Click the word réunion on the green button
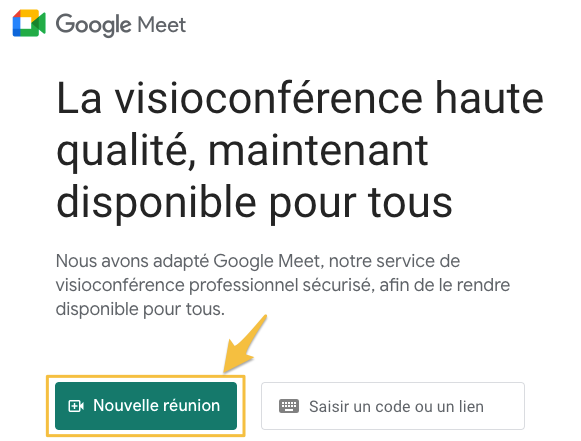Viewport: 581px width, 441px height. click(192, 405)
